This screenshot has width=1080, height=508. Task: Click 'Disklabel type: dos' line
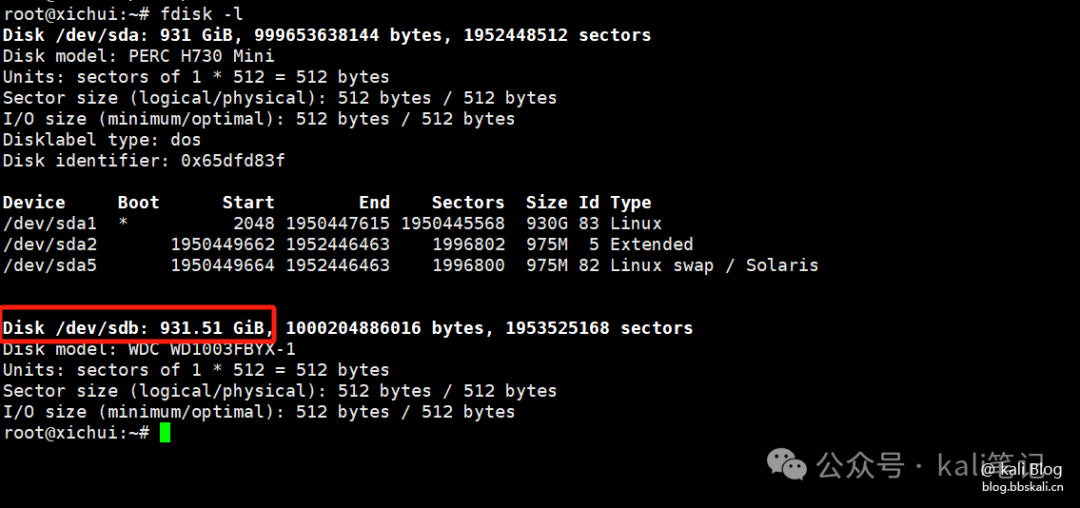pos(102,140)
